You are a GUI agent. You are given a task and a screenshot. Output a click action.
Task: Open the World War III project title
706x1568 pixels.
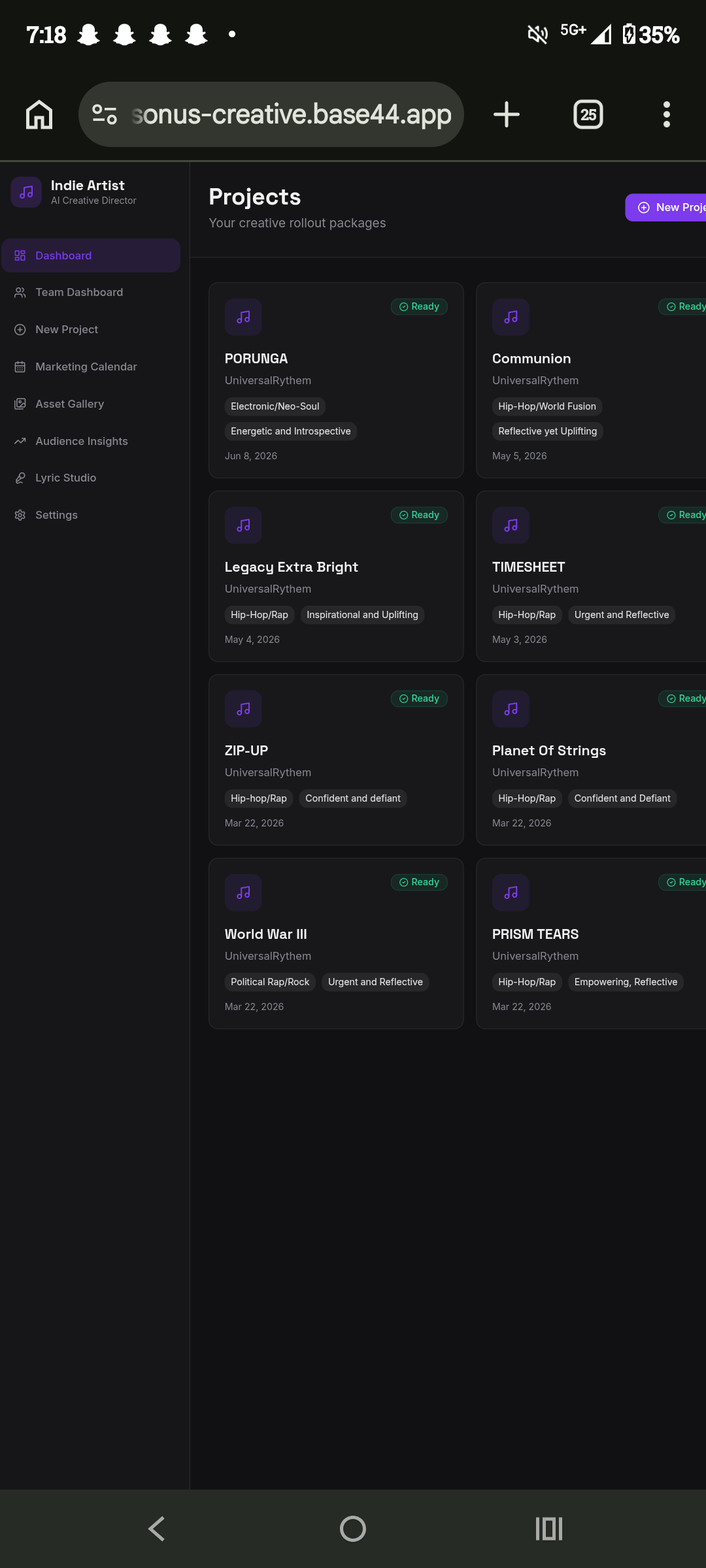266,934
